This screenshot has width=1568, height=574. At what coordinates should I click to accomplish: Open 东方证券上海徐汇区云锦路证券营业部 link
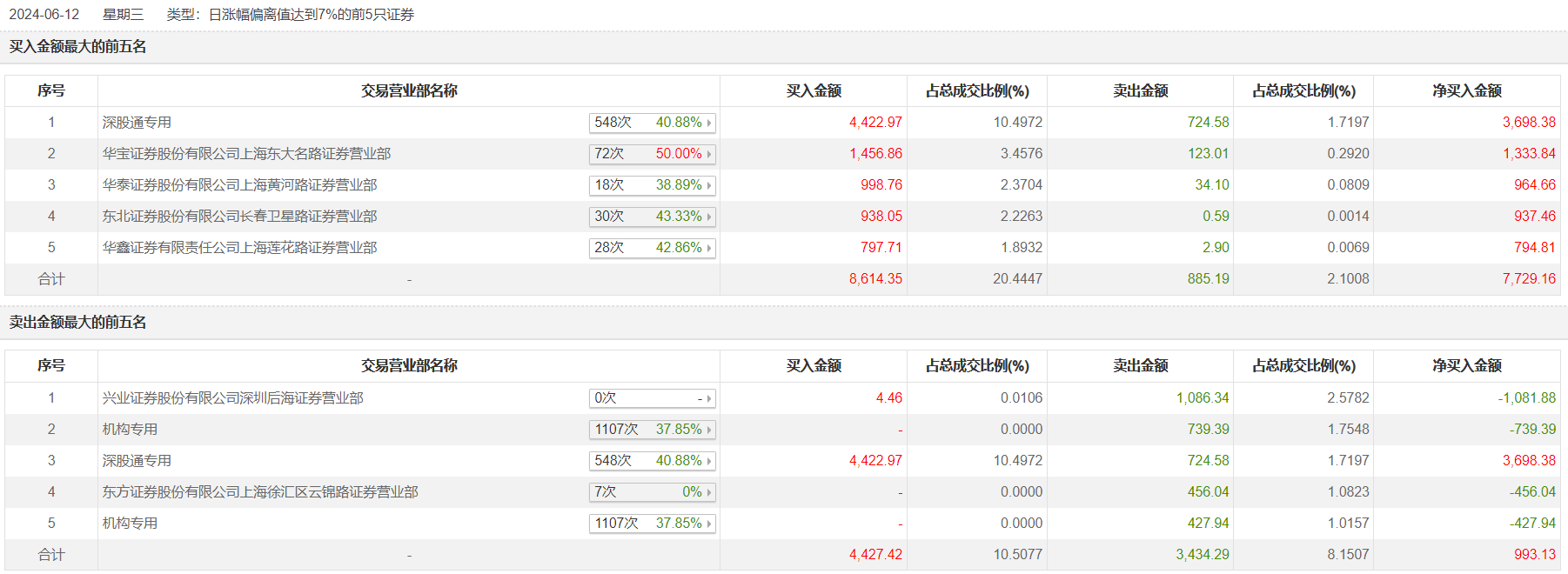point(260,492)
